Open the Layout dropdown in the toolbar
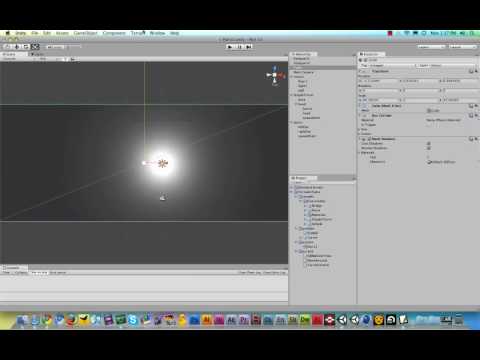Viewport: 480px width, 360px height. point(462,47)
